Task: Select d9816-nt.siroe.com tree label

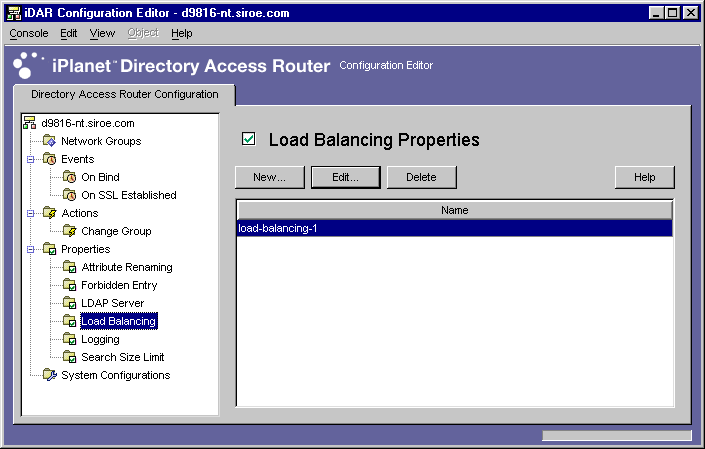Action: (88, 123)
